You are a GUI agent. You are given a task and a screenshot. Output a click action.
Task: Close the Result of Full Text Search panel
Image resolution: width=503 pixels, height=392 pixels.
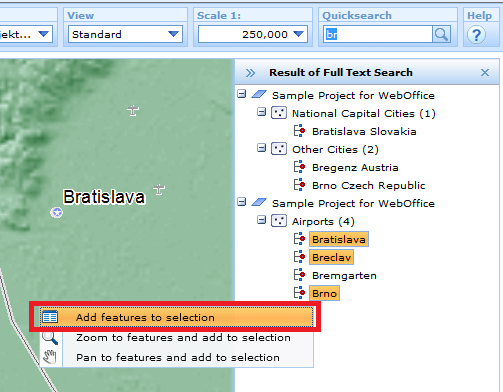pyautogui.click(x=485, y=72)
